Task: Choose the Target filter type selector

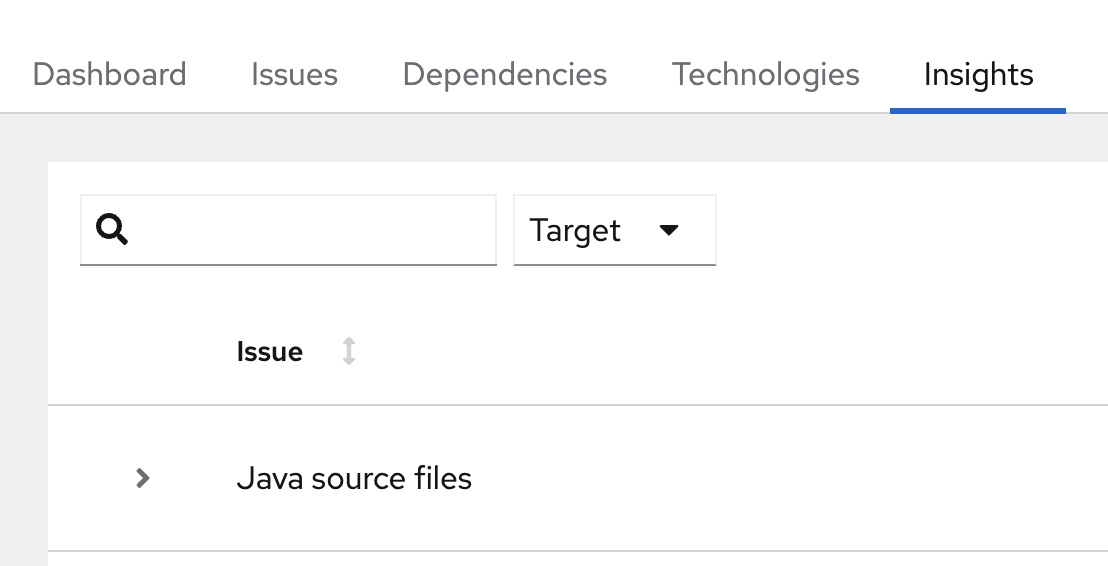Action: point(614,231)
